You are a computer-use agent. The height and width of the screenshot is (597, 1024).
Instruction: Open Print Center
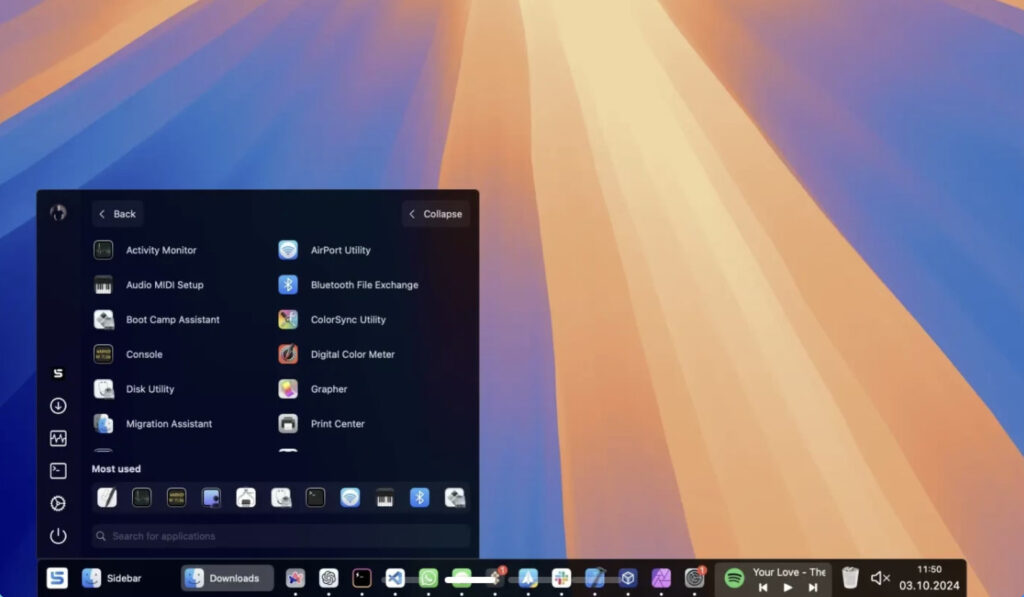[x=321, y=423]
